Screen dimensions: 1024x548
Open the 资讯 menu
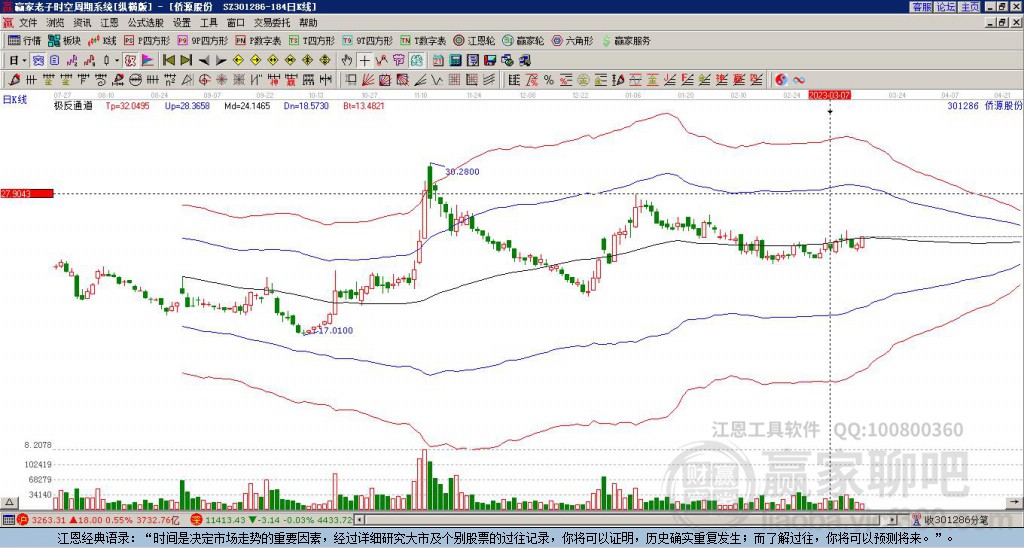coord(82,23)
